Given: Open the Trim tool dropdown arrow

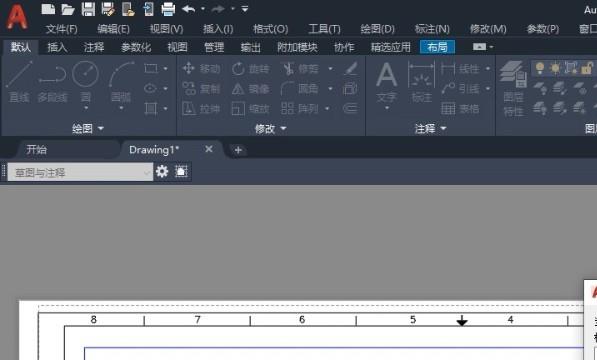Looking at the screenshot, I should tap(330, 68).
